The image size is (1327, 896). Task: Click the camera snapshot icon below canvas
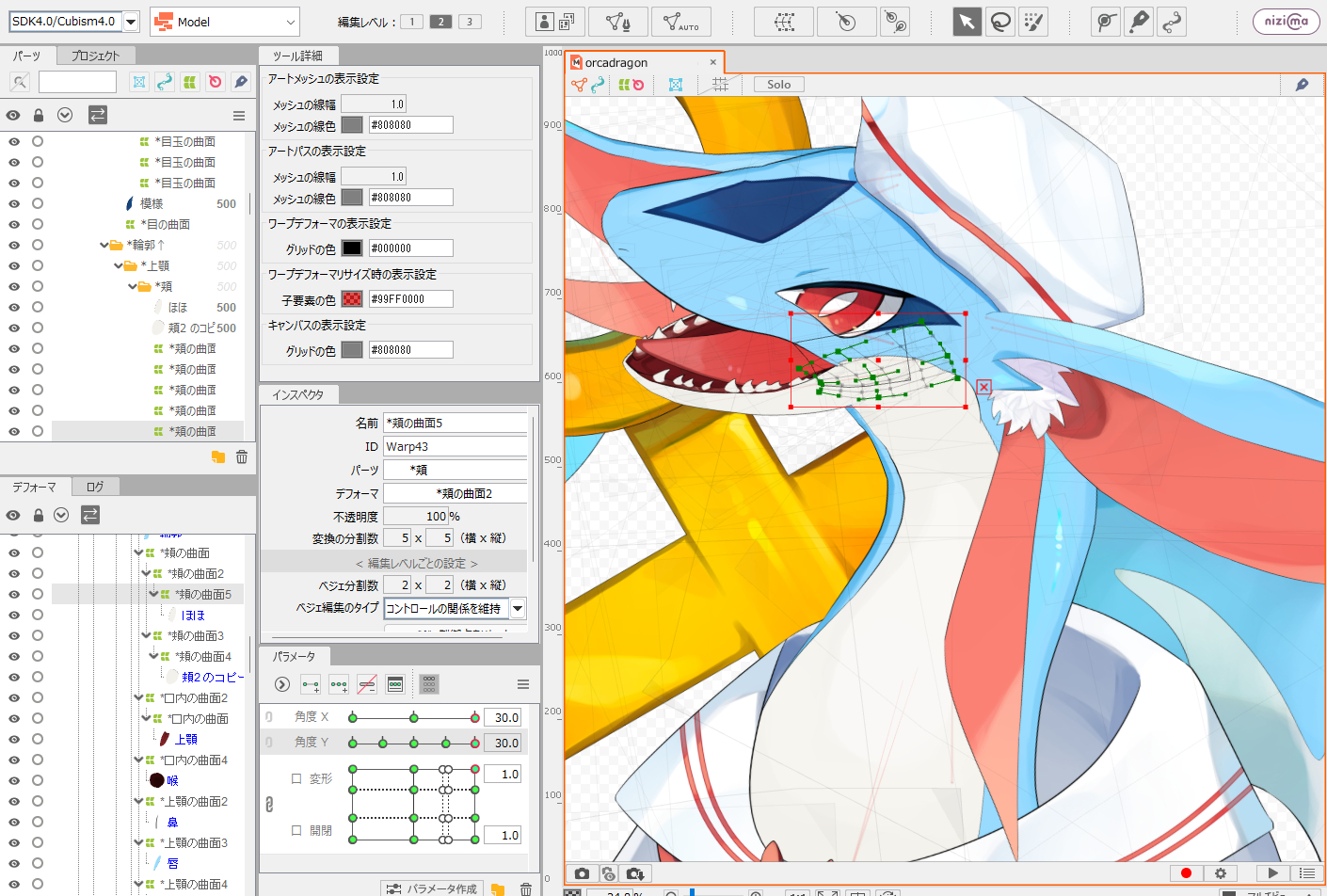tap(582, 873)
